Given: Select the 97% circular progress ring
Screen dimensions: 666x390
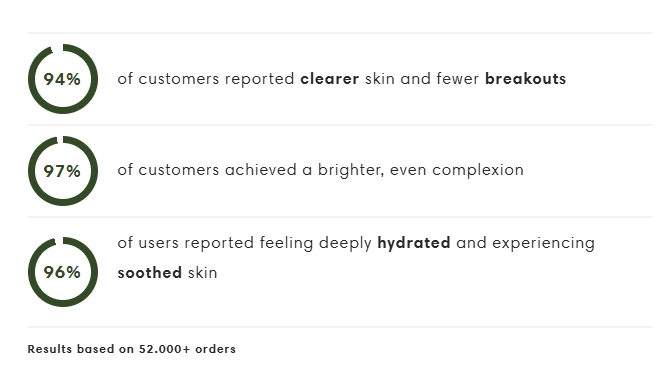Looking at the screenshot, I should [x=63, y=171].
